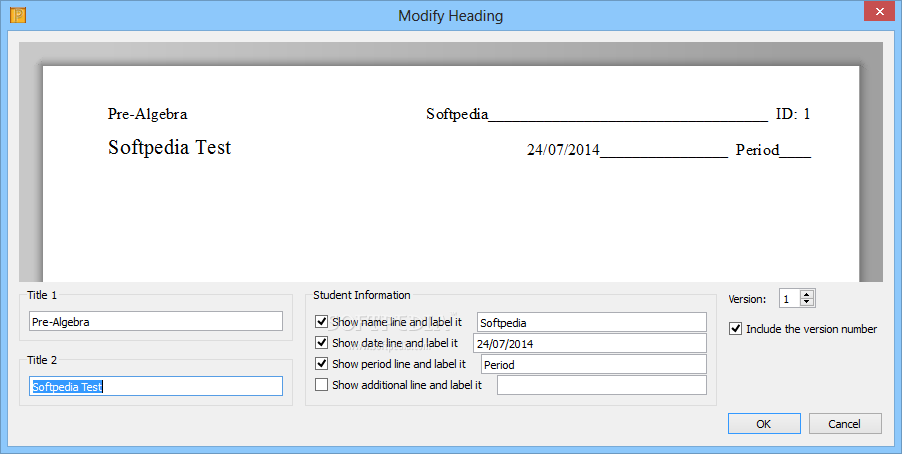Click the Softpedia Test heading in preview
The image size is (902, 454).
170,147
